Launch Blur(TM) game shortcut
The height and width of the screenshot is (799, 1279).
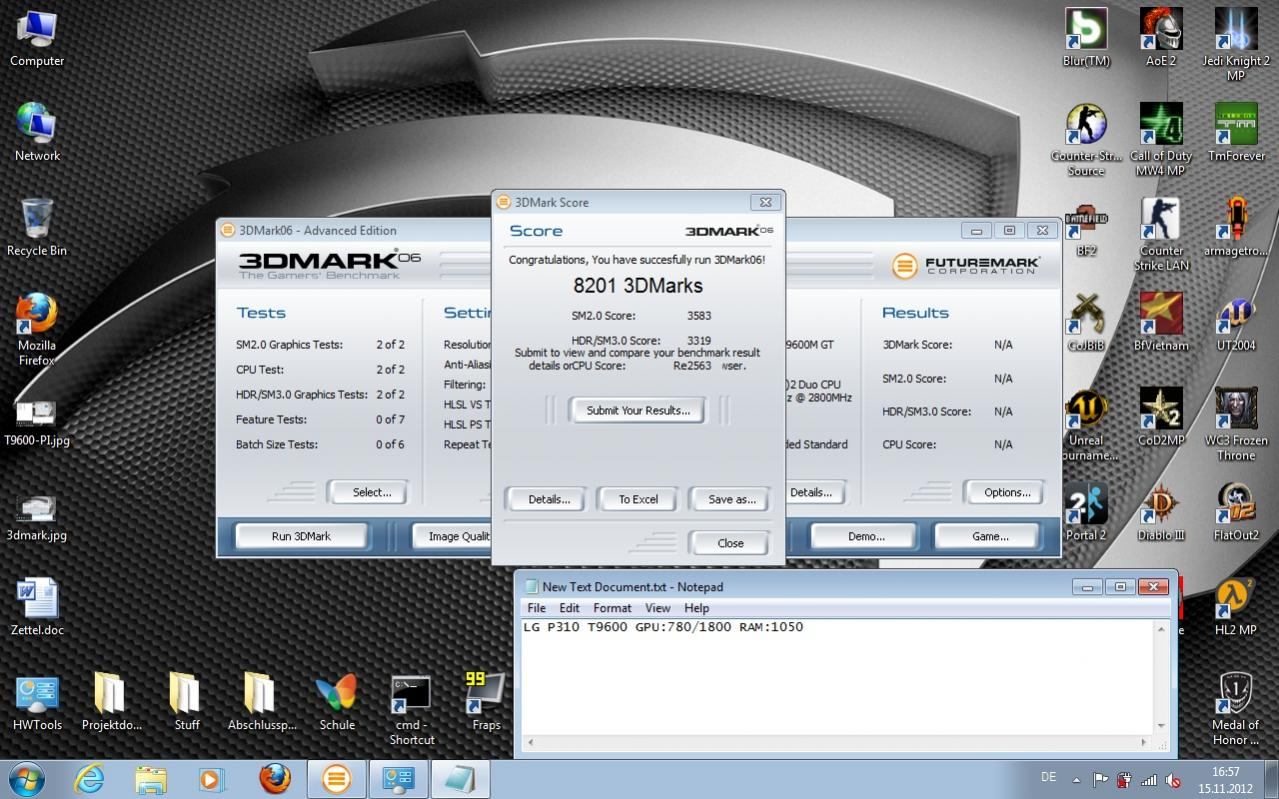point(1086,38)
